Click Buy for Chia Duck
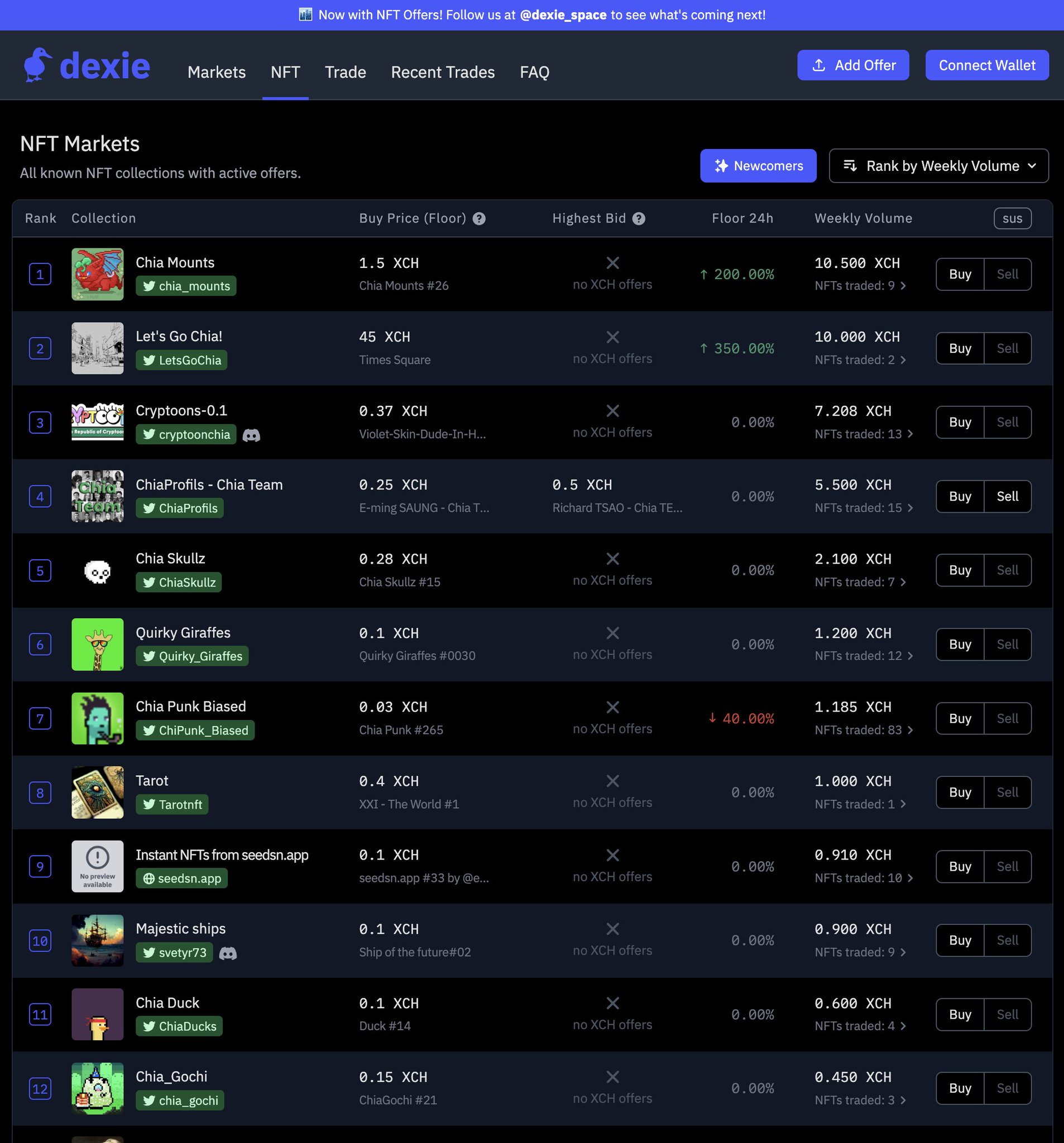The height and width of the screenshot is (1143, 1064). [x=960, y=1014]
